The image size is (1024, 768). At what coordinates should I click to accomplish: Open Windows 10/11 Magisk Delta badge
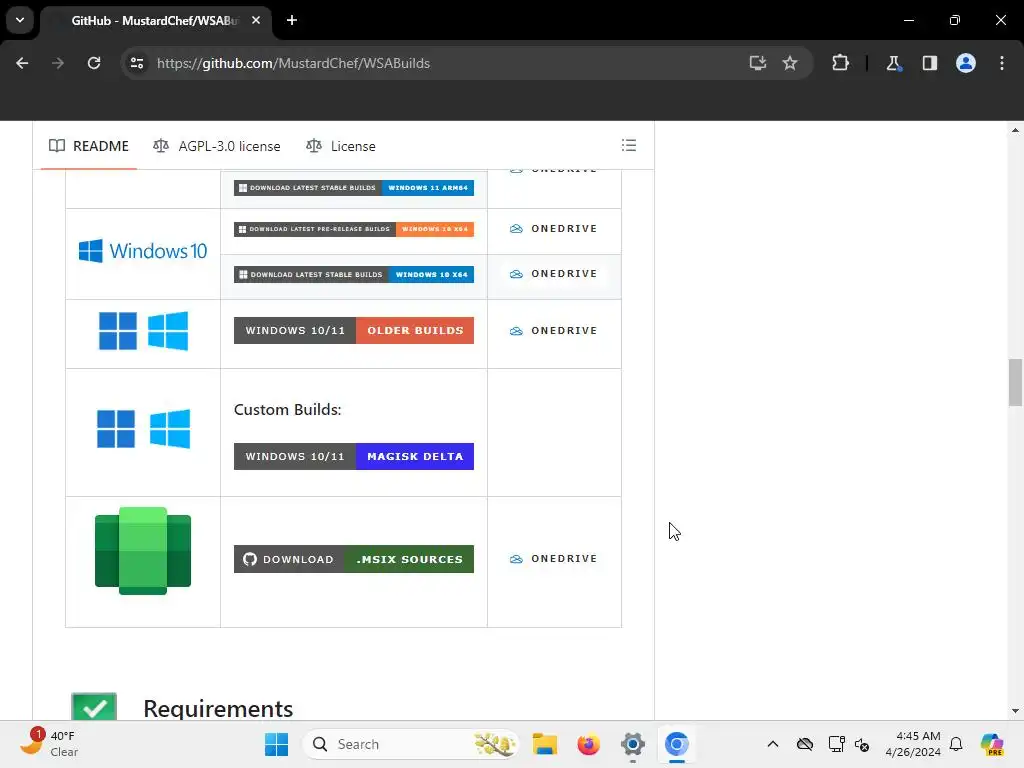click(354, 456)
